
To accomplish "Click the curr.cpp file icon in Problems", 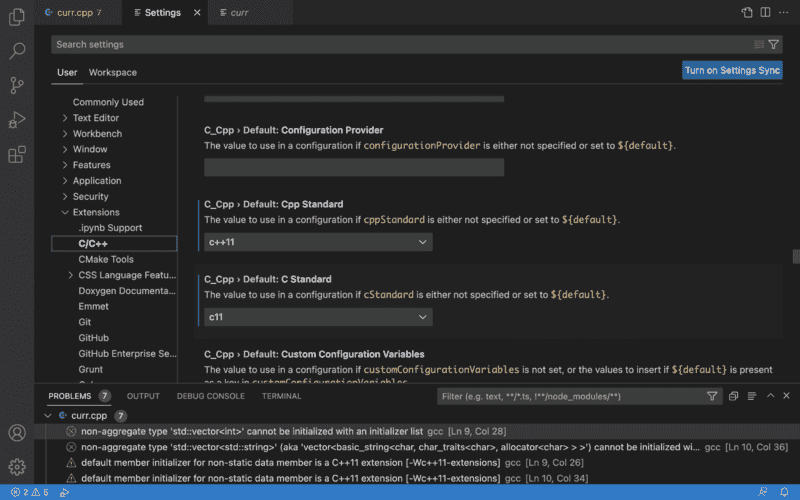I will point(63,415).
